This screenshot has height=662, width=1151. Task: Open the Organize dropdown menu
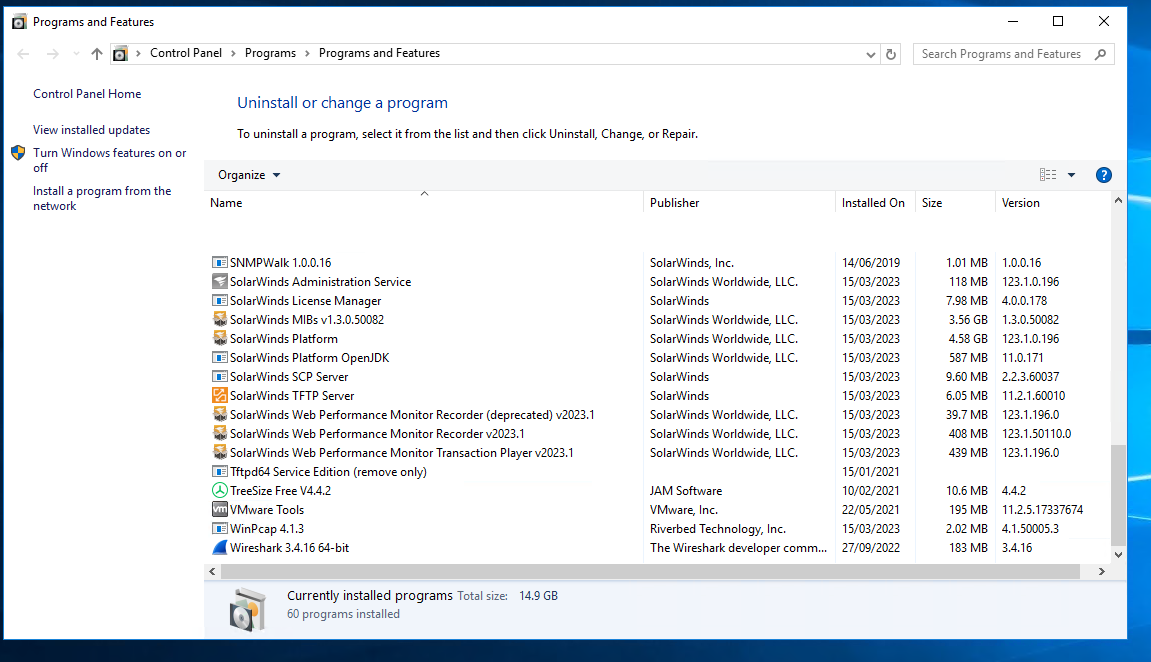pyautogui.click(x=249, y=175)
